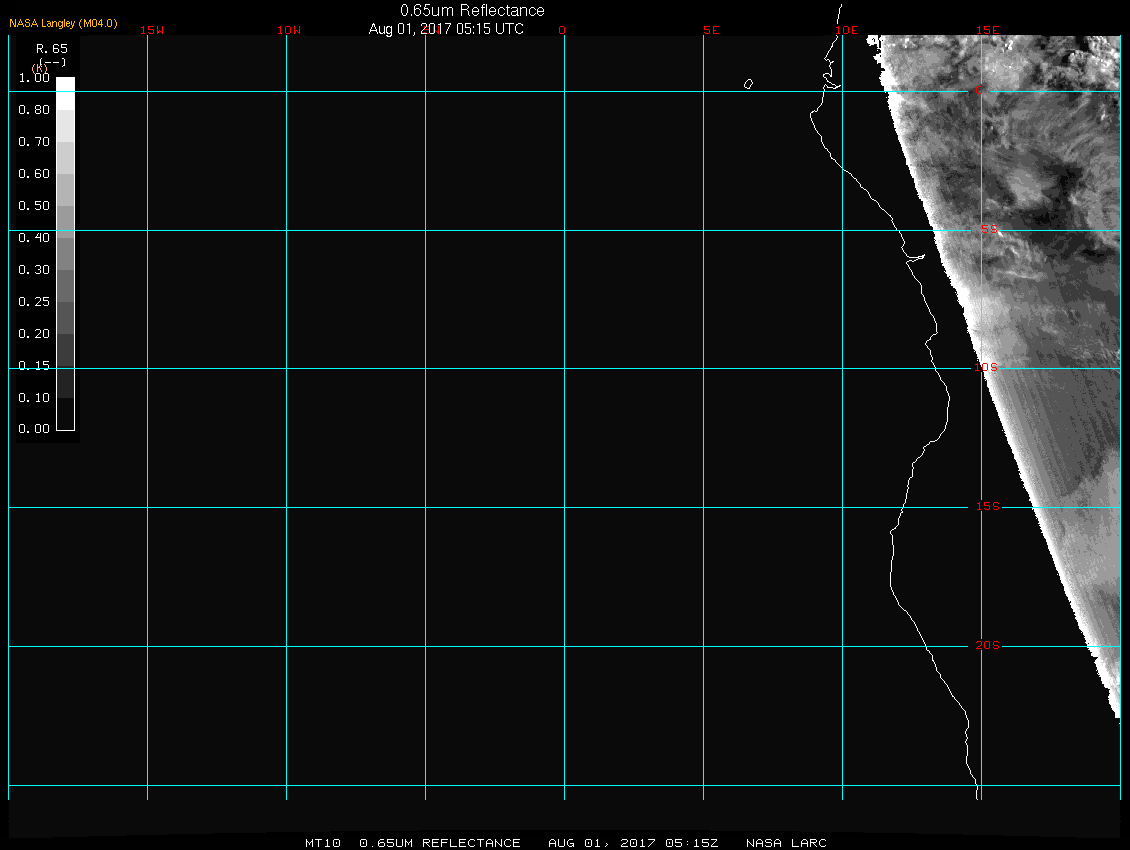Image resolution: width=1130 pixels, height=850 pixels.
Task: Click the 5E longitude label
Action: 711,30
